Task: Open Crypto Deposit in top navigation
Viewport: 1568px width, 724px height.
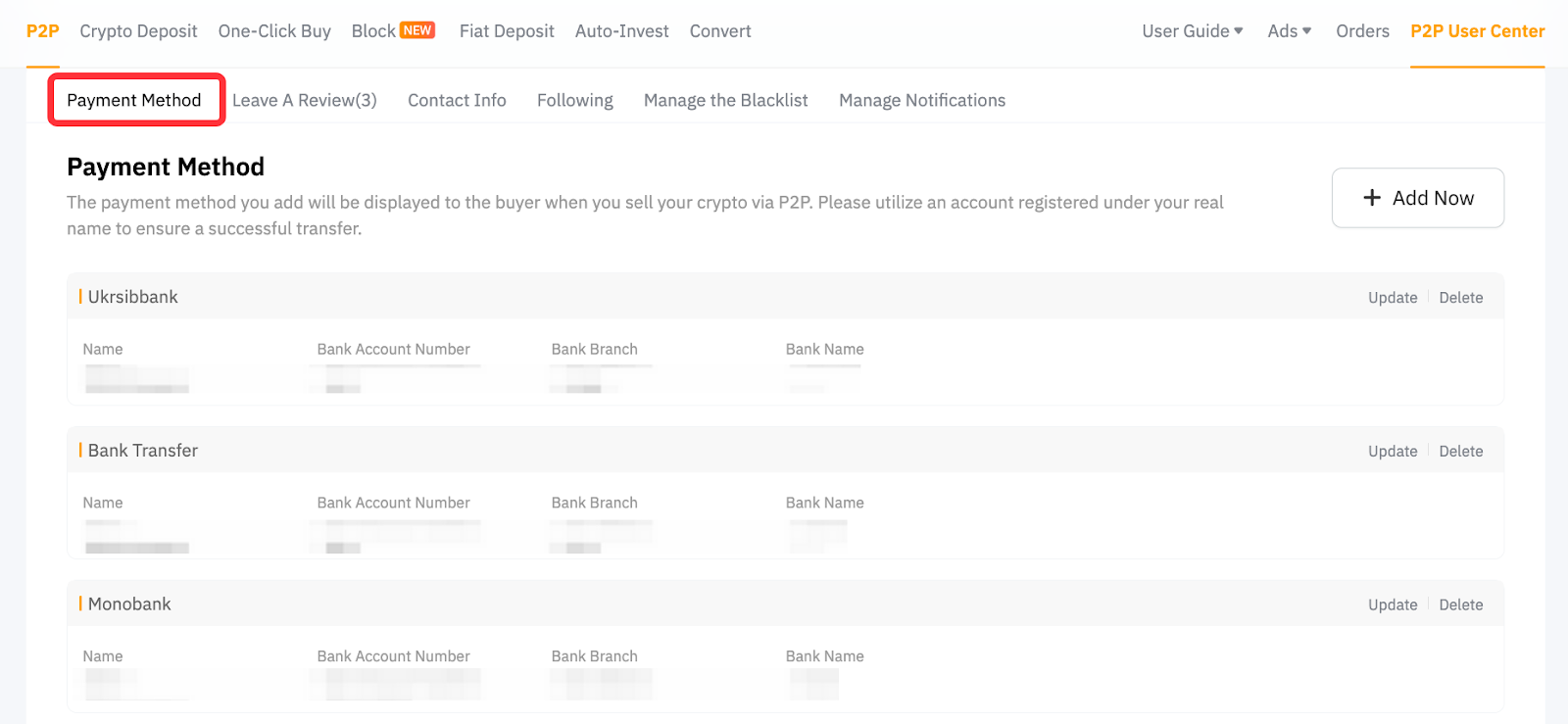Action: tap(138, 31)
